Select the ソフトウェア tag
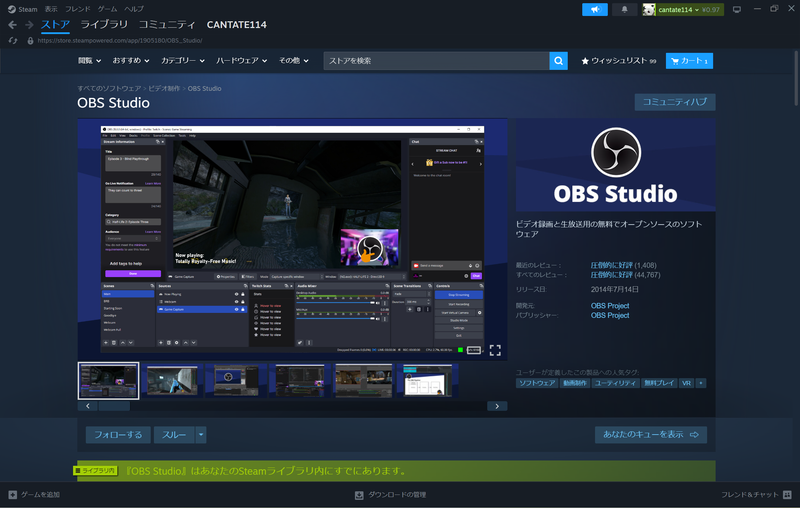The width and height of the screenshot is (800, 508). click(x=537, y=383)
